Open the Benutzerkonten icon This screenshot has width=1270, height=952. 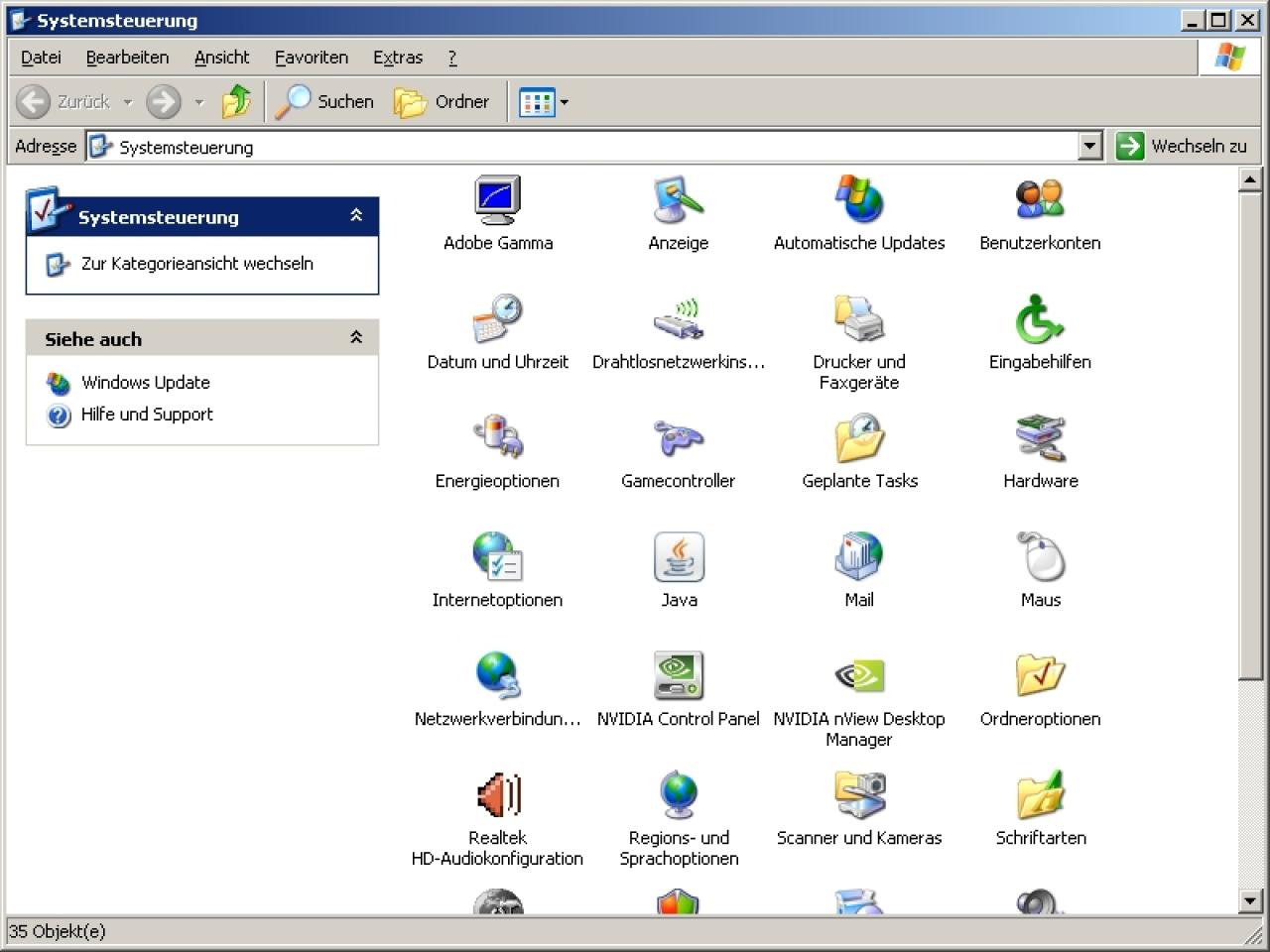click(1040, 200)
